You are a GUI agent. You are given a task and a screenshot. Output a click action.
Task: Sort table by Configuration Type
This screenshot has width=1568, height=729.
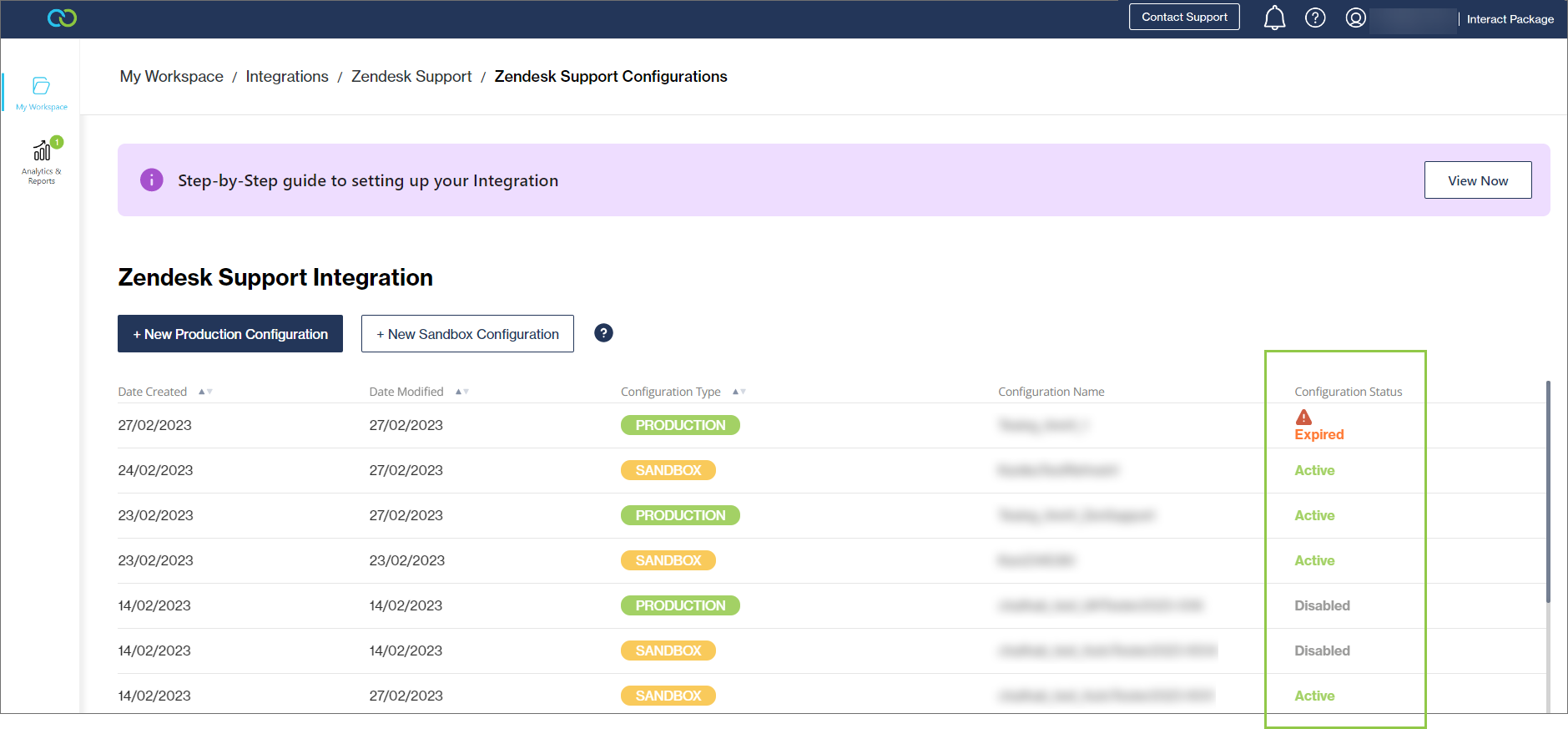[x=739, y=392]
